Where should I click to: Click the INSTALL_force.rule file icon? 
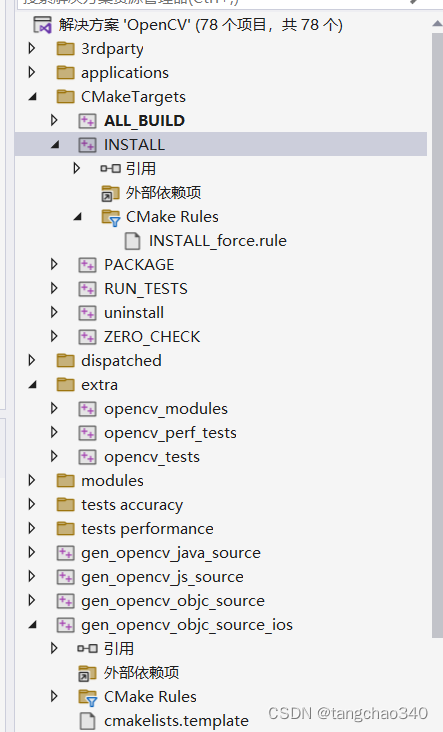pos(133,241)
